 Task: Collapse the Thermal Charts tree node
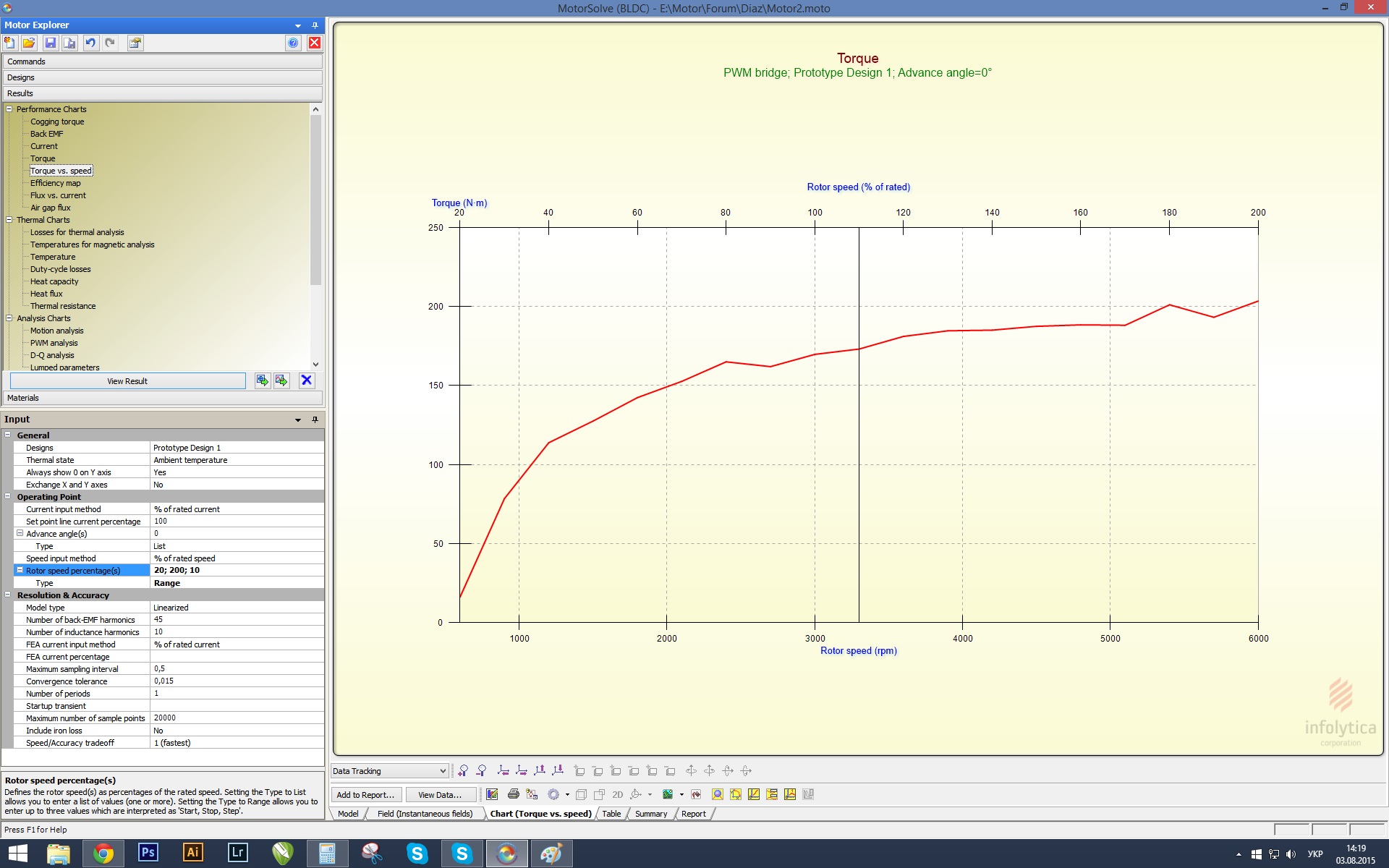(9, 220)
